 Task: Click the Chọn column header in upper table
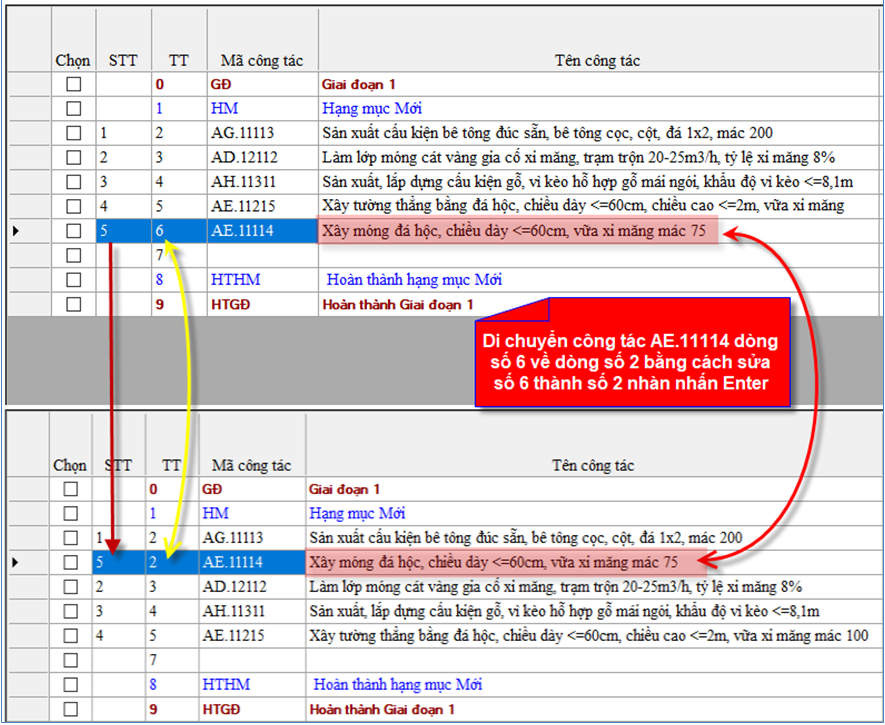pos(72,61)
